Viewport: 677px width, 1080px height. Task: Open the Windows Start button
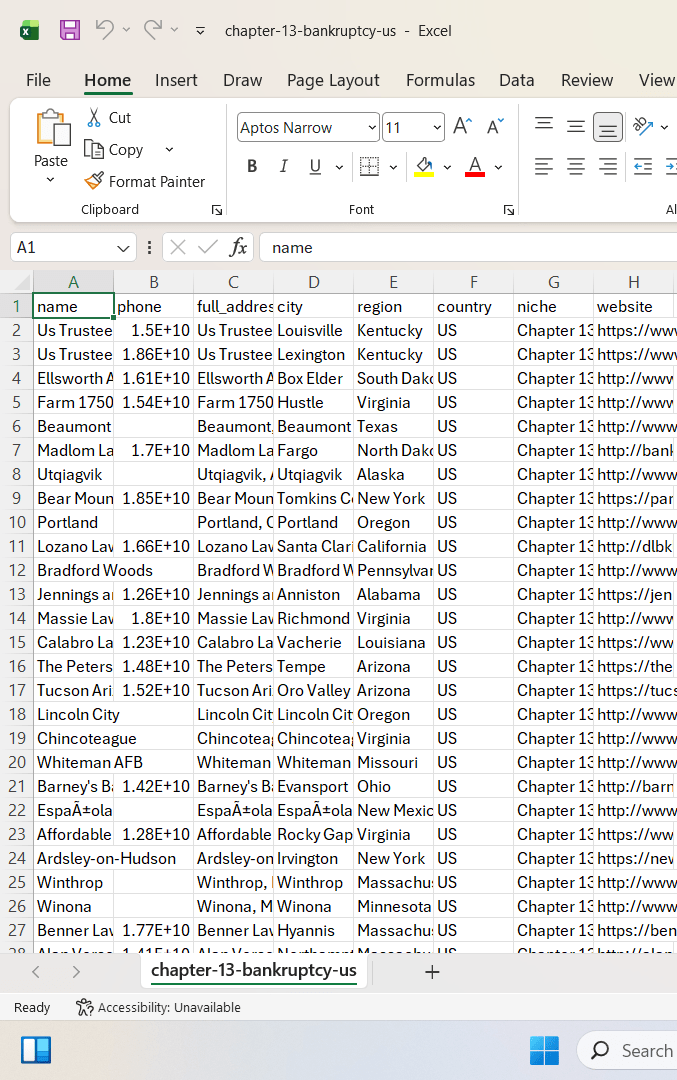coord(544,1050)
